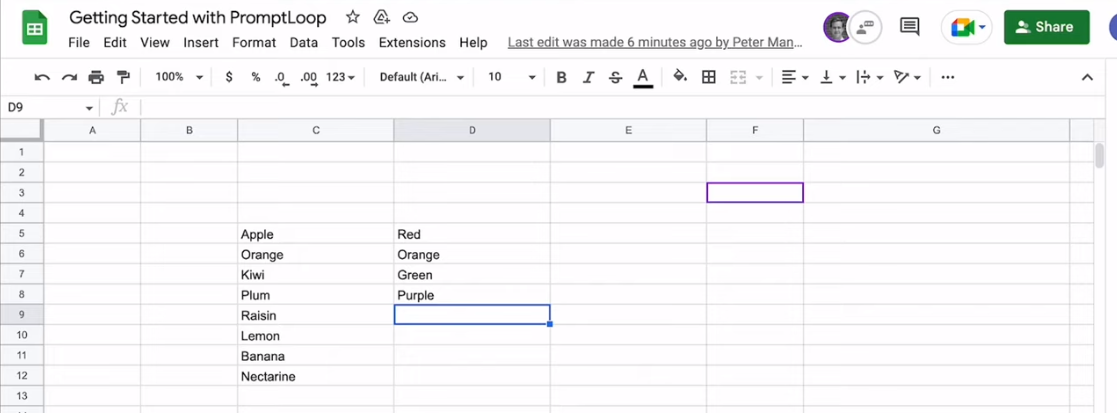
Task: Toggle strikethrough formatting
Action: point(615,77)
